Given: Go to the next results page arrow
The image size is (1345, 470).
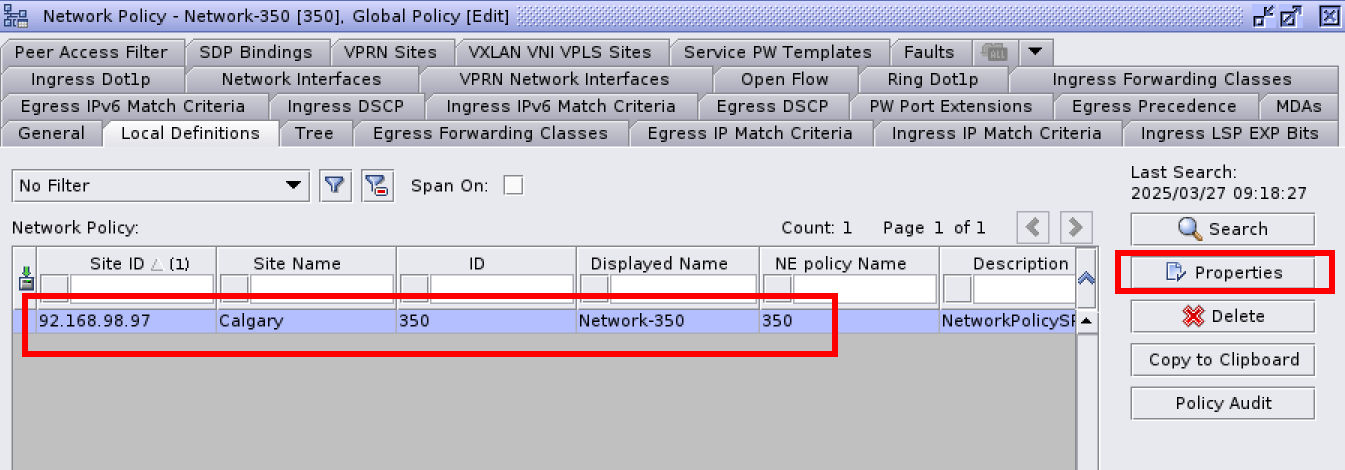Looking at the screenshot, I should [1076, 227].
